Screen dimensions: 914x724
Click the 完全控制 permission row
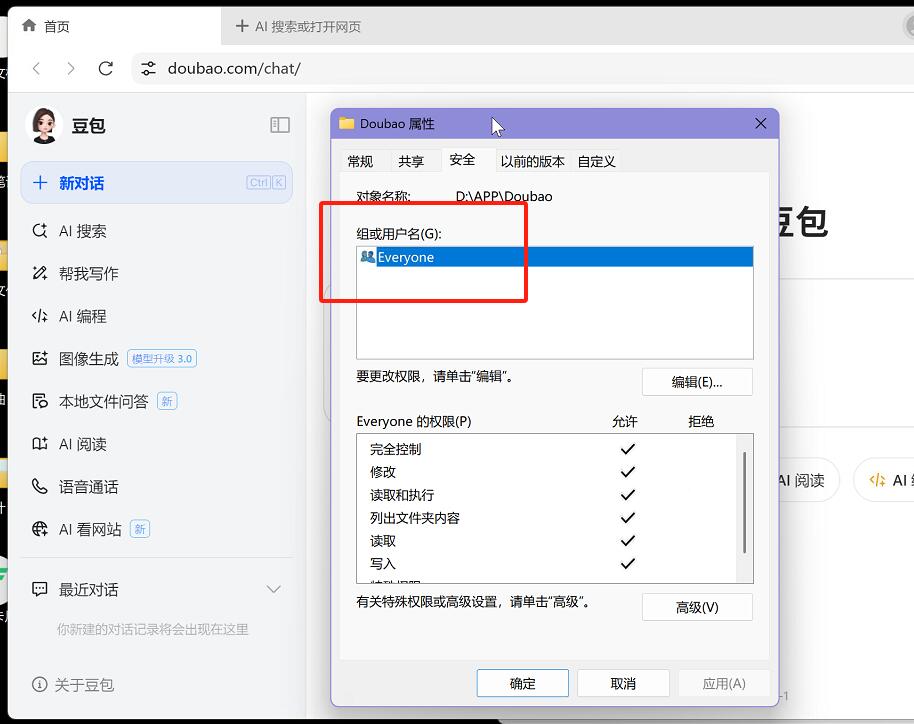point(546,449)
